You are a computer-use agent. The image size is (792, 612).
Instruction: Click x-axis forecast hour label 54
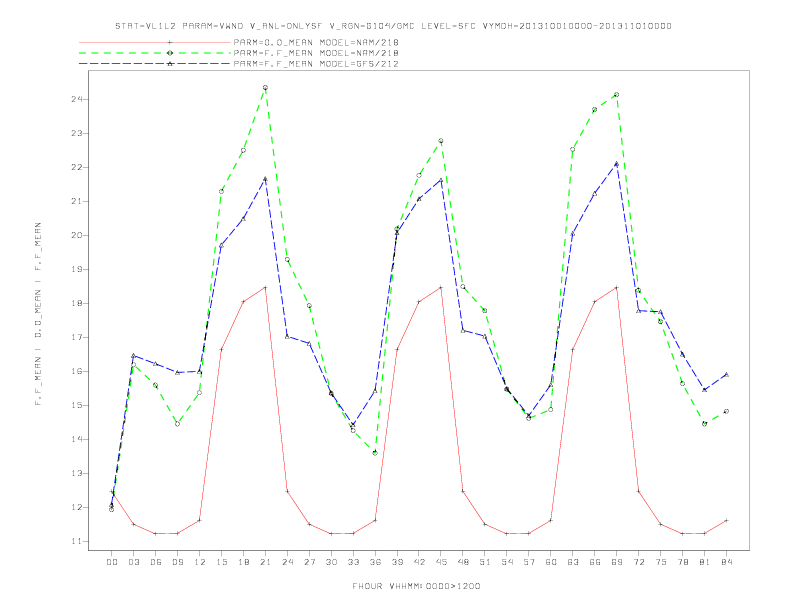507,562
